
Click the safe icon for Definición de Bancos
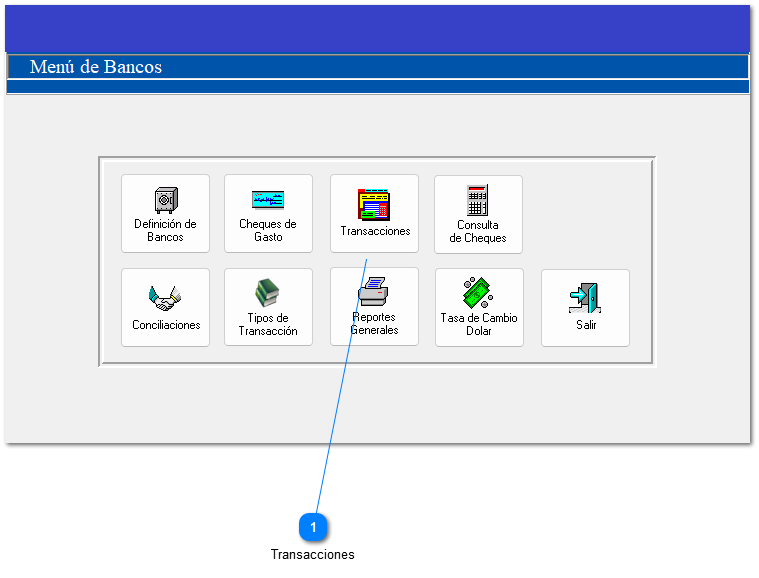165,200
